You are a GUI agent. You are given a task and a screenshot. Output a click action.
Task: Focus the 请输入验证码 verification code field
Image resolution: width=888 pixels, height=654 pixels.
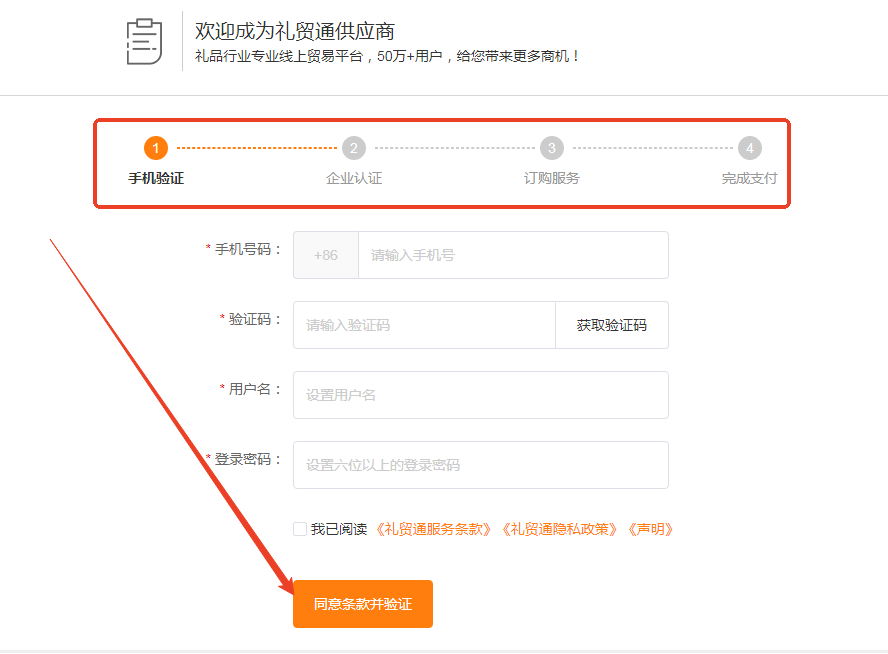point(424,325)
